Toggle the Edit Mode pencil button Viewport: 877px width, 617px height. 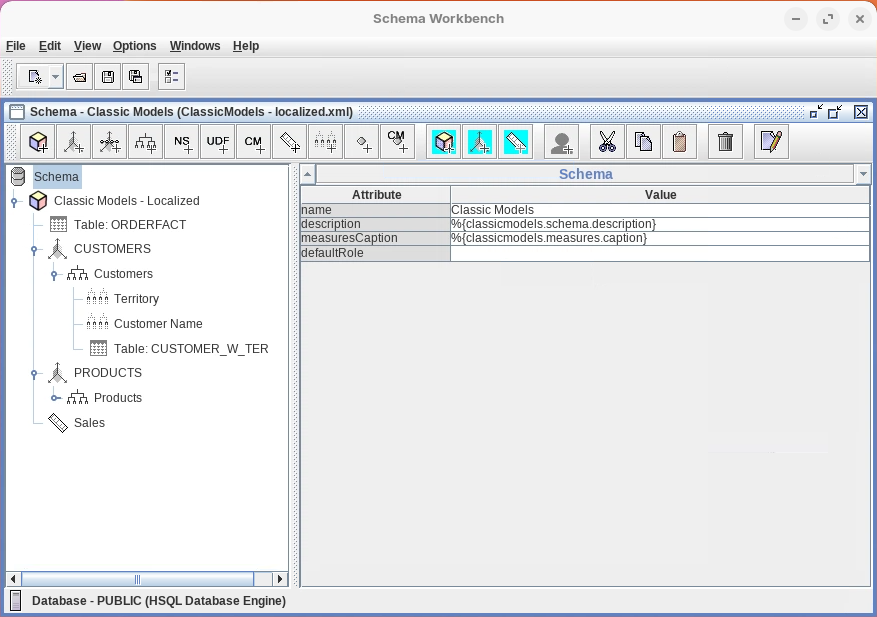pos(771,142)
